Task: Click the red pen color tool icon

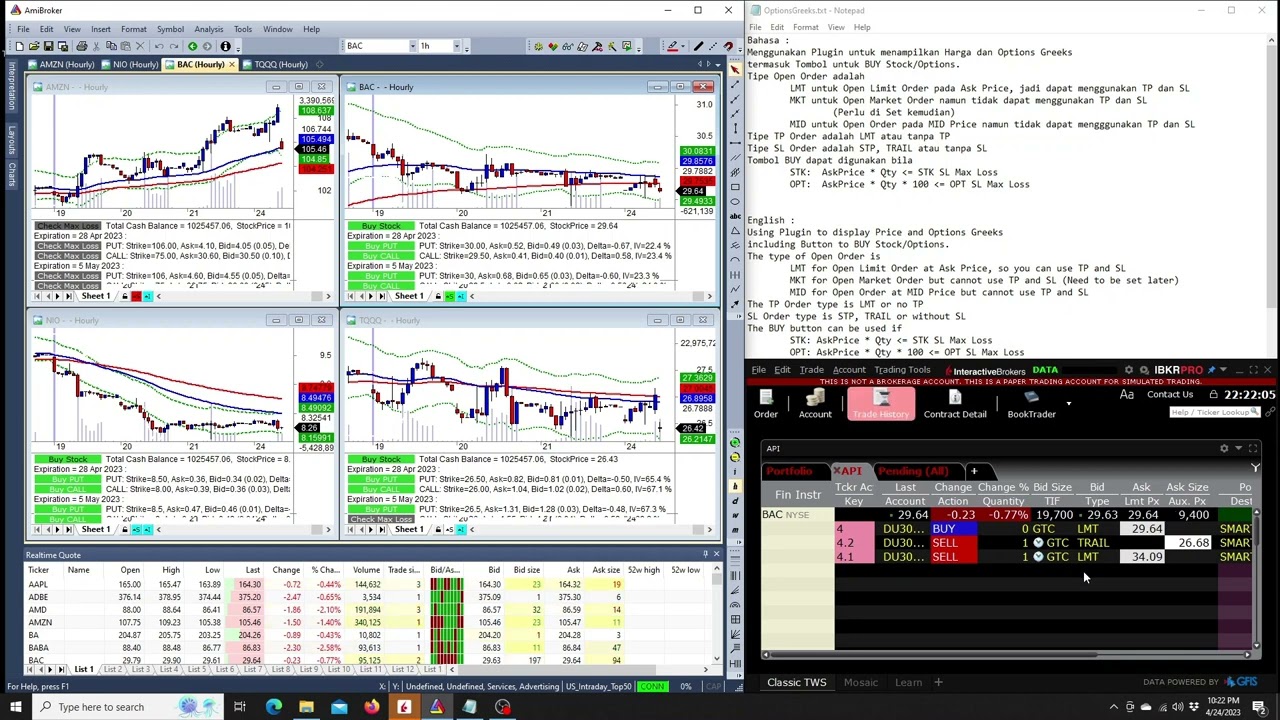Action: pos(672,46)
